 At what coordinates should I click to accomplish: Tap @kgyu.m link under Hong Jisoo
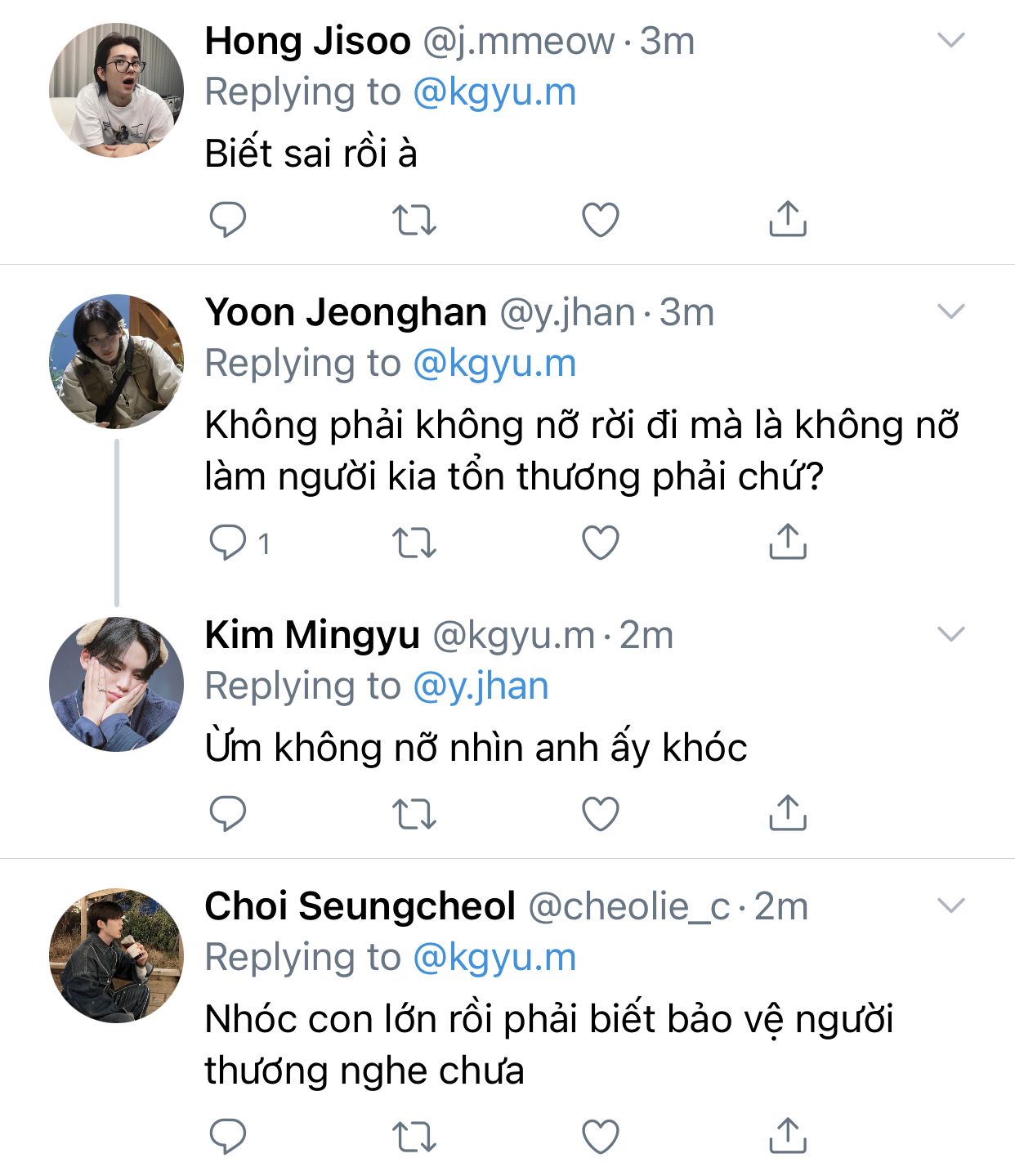[x=494, y=92]
